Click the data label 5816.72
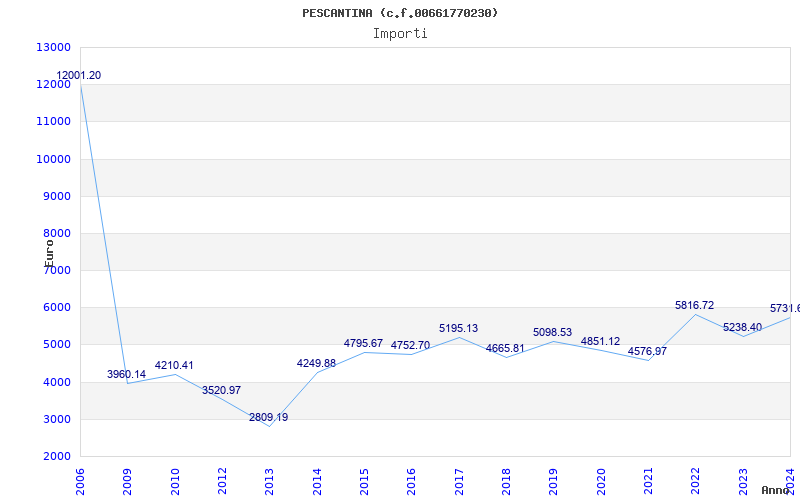800x500 pixels. pyautogui.click(x=694, y=306)
